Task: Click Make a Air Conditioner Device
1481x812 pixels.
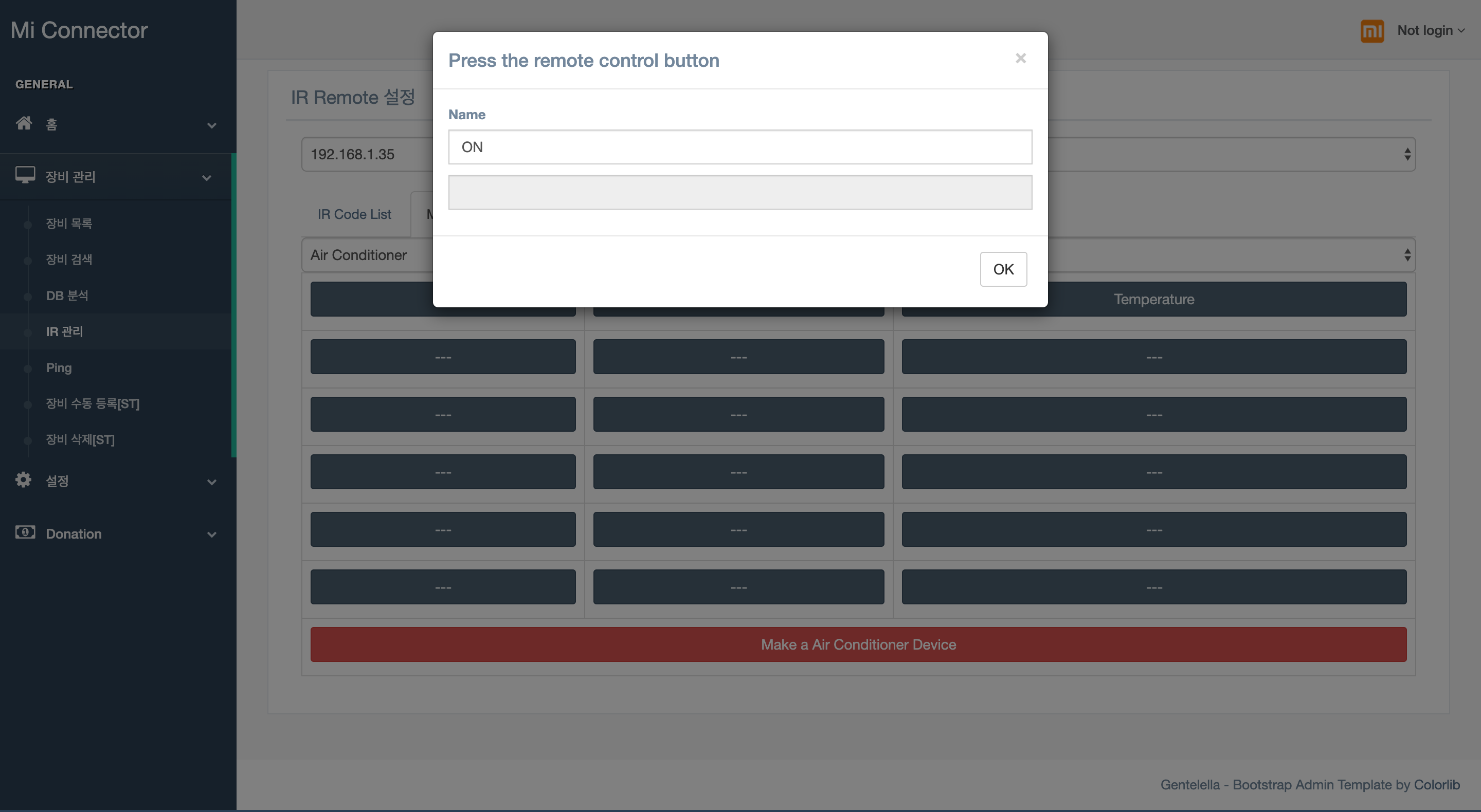Action: click(858, 644)
